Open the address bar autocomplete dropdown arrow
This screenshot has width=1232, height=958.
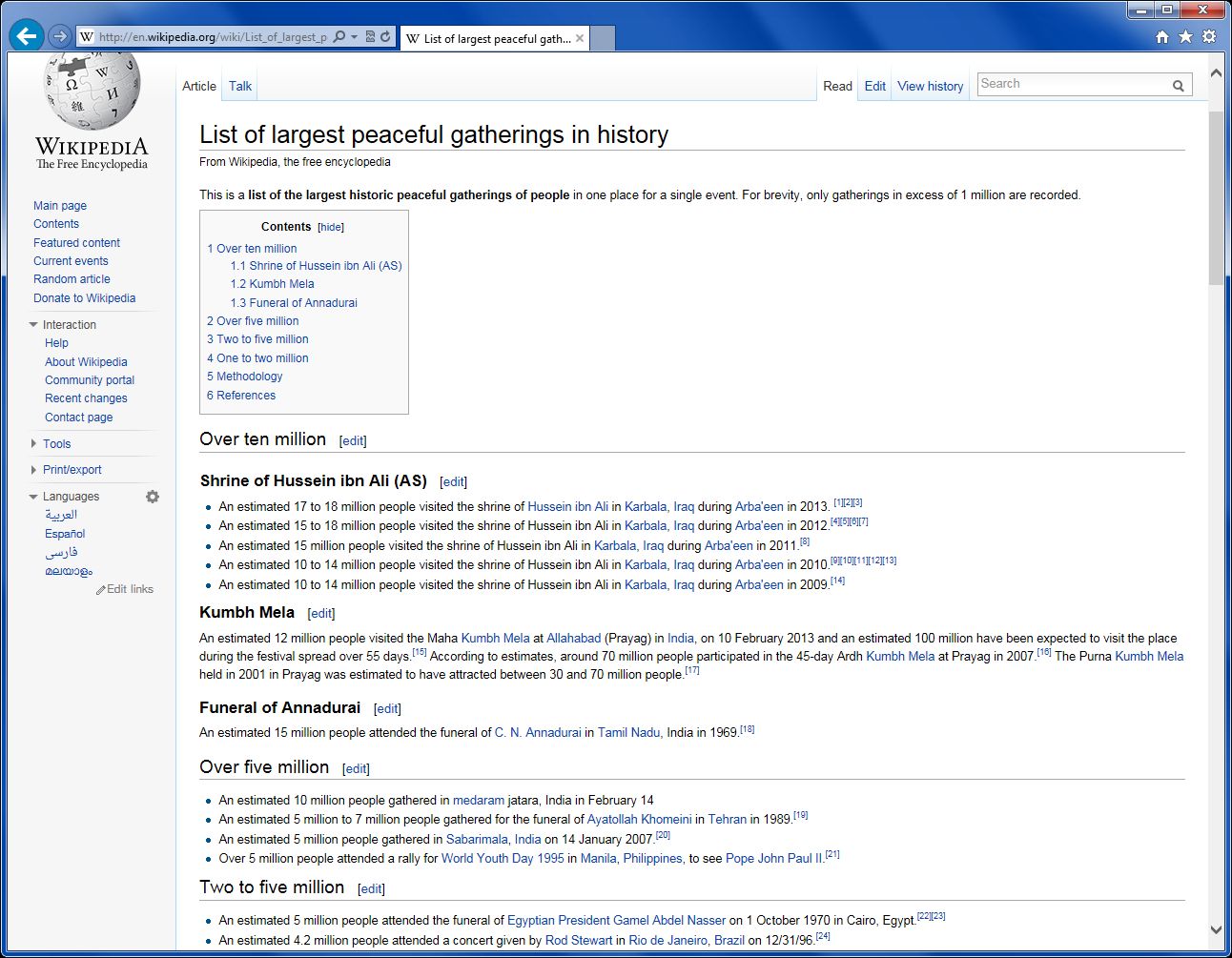click(x=355, y=37)
